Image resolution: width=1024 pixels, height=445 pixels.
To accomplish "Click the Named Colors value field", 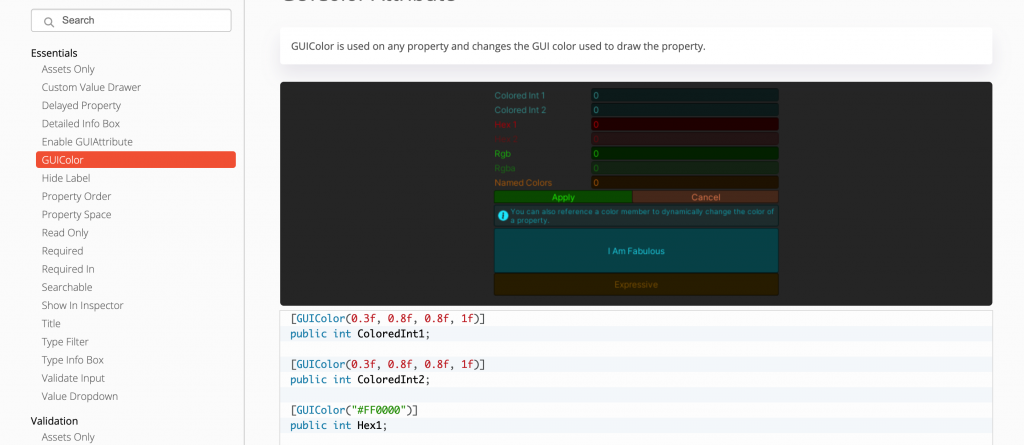I will pyautogui.click(x=684, y=183).
